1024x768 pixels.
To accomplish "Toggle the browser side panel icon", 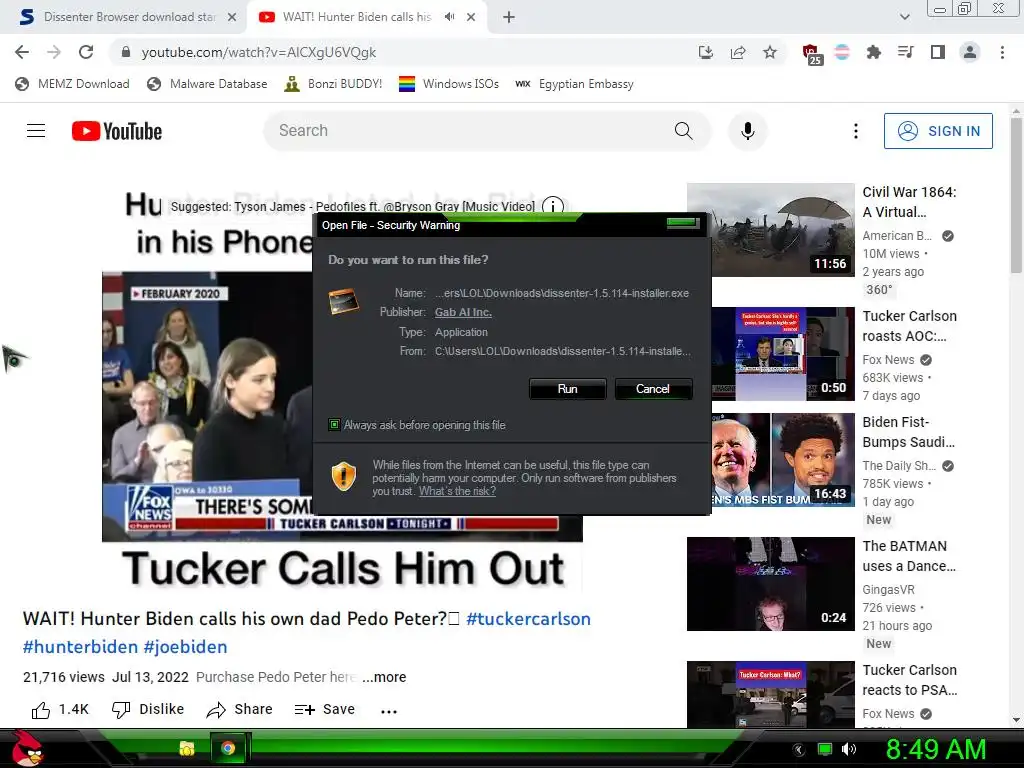I will [937, 52].
